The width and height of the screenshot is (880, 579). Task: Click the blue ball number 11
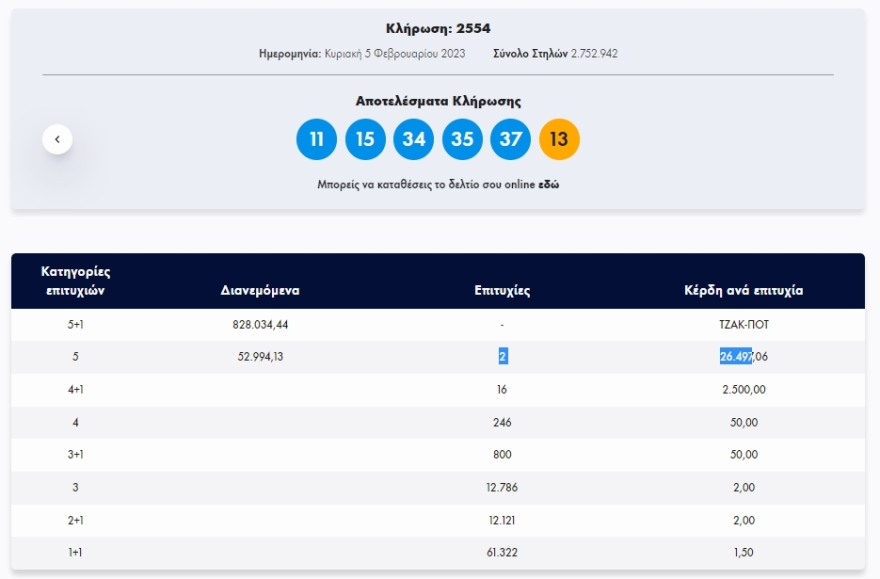[317, 139]
